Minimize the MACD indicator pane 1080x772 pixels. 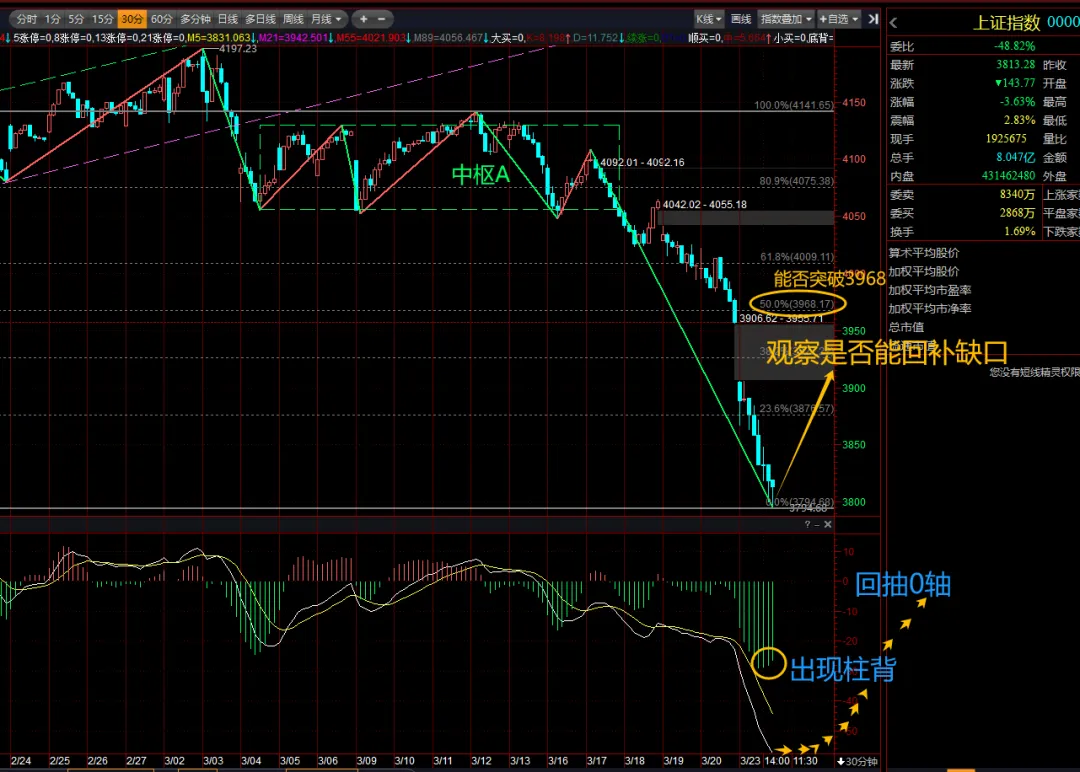[817, 525]
